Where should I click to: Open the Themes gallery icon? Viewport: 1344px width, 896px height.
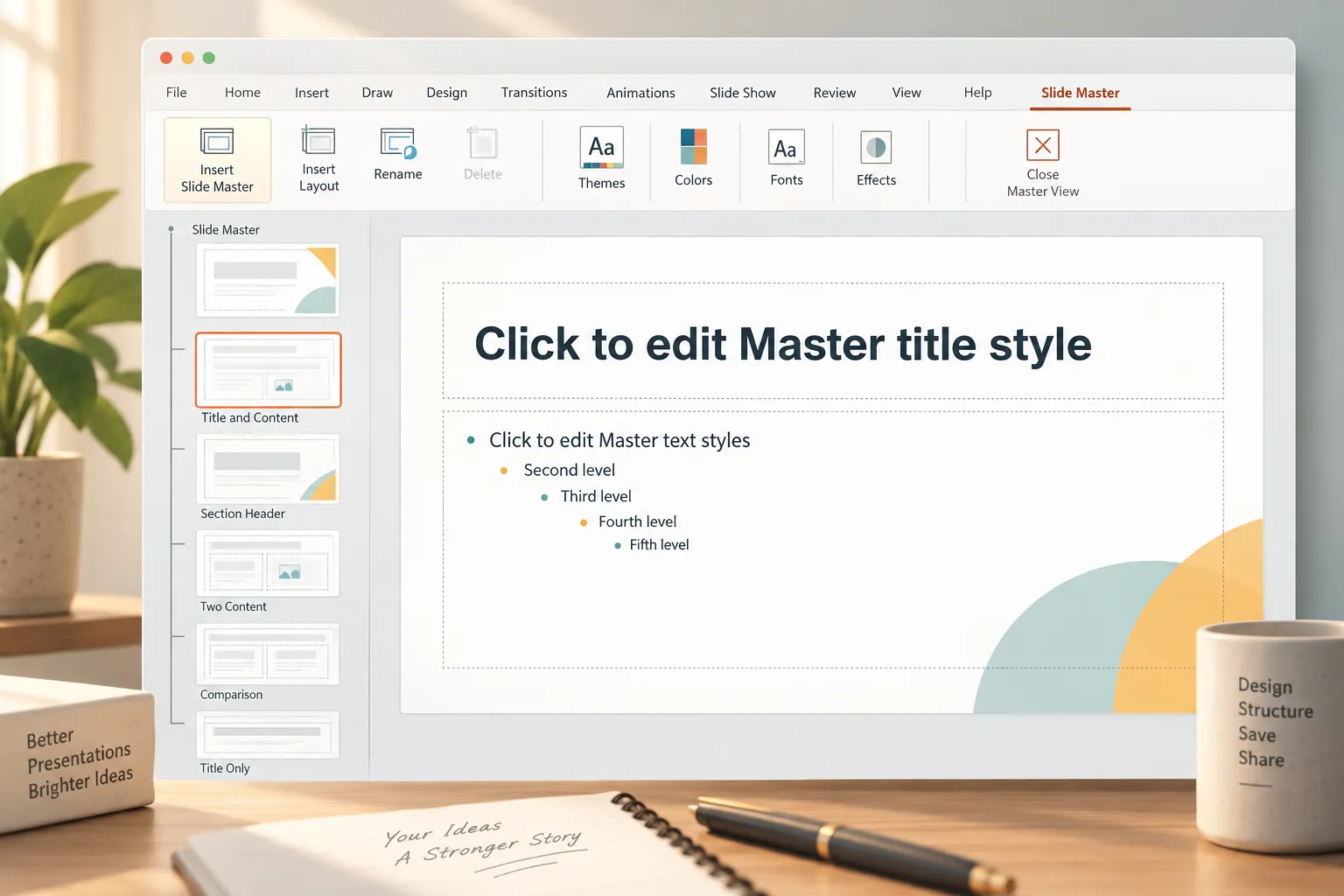[602, 147]
